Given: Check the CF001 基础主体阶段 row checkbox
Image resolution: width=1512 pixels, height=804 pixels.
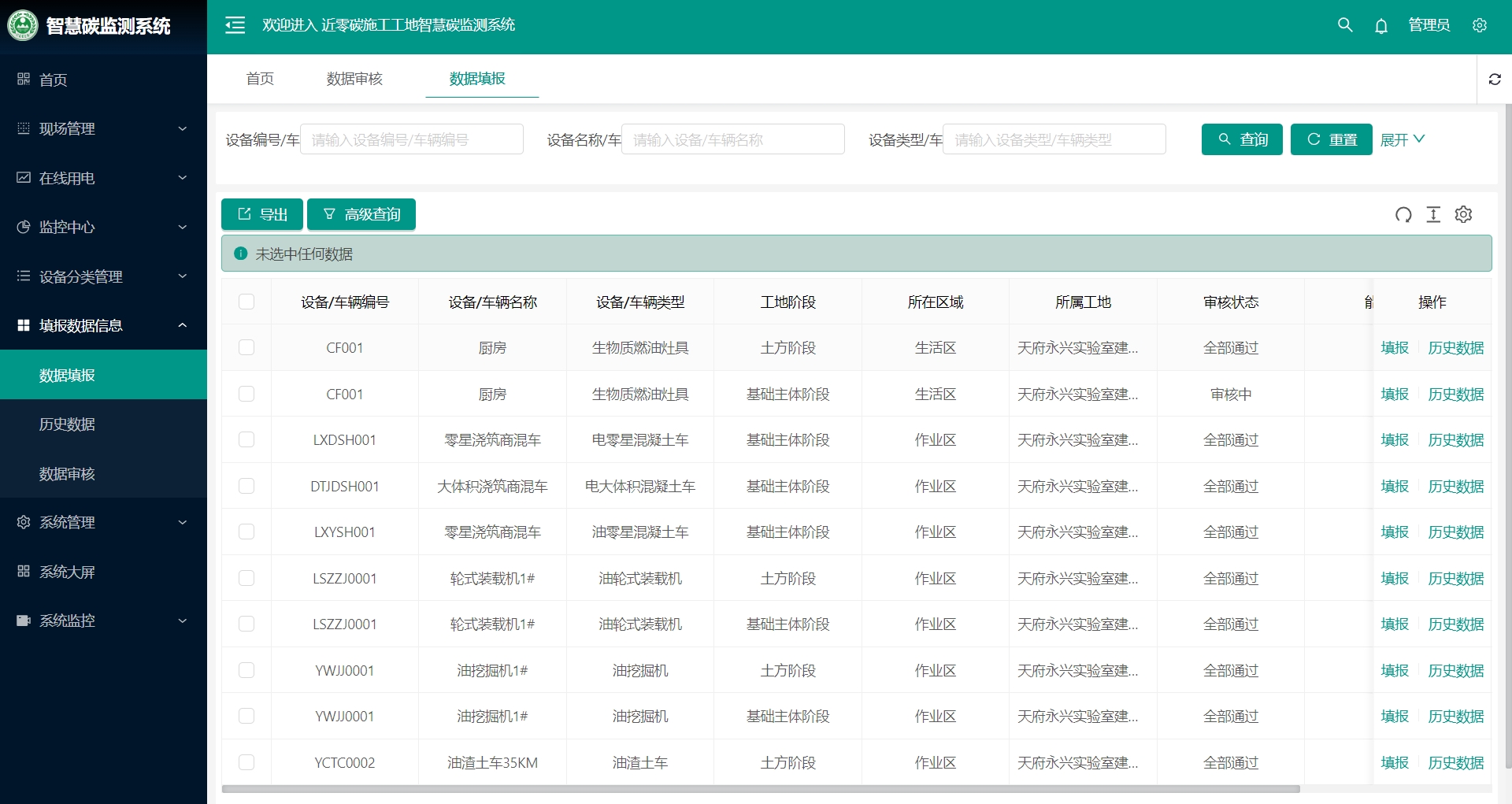Looking at the screenshot, I should (x=246, y=394).
